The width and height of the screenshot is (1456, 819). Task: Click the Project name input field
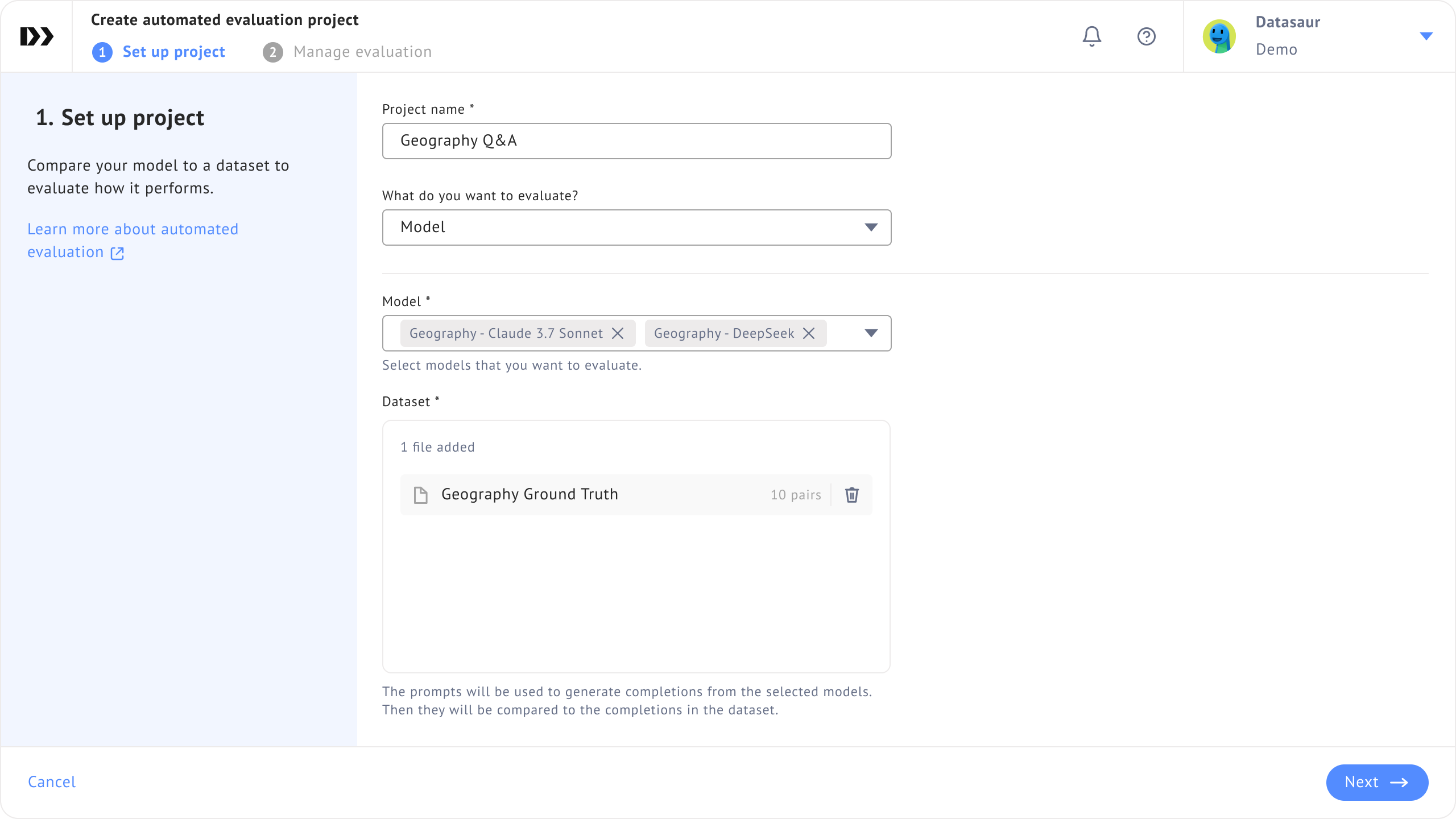[636, 141]
